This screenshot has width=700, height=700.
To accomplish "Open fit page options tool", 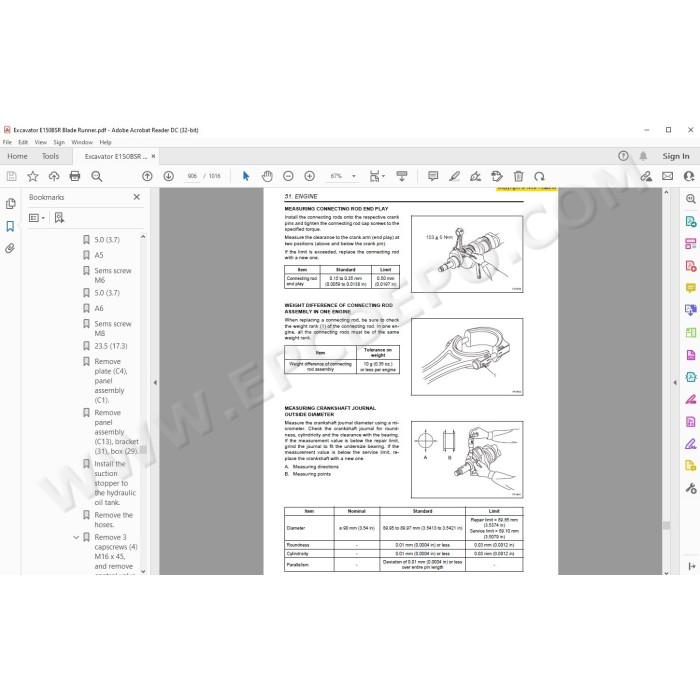I will coord(377,176).
